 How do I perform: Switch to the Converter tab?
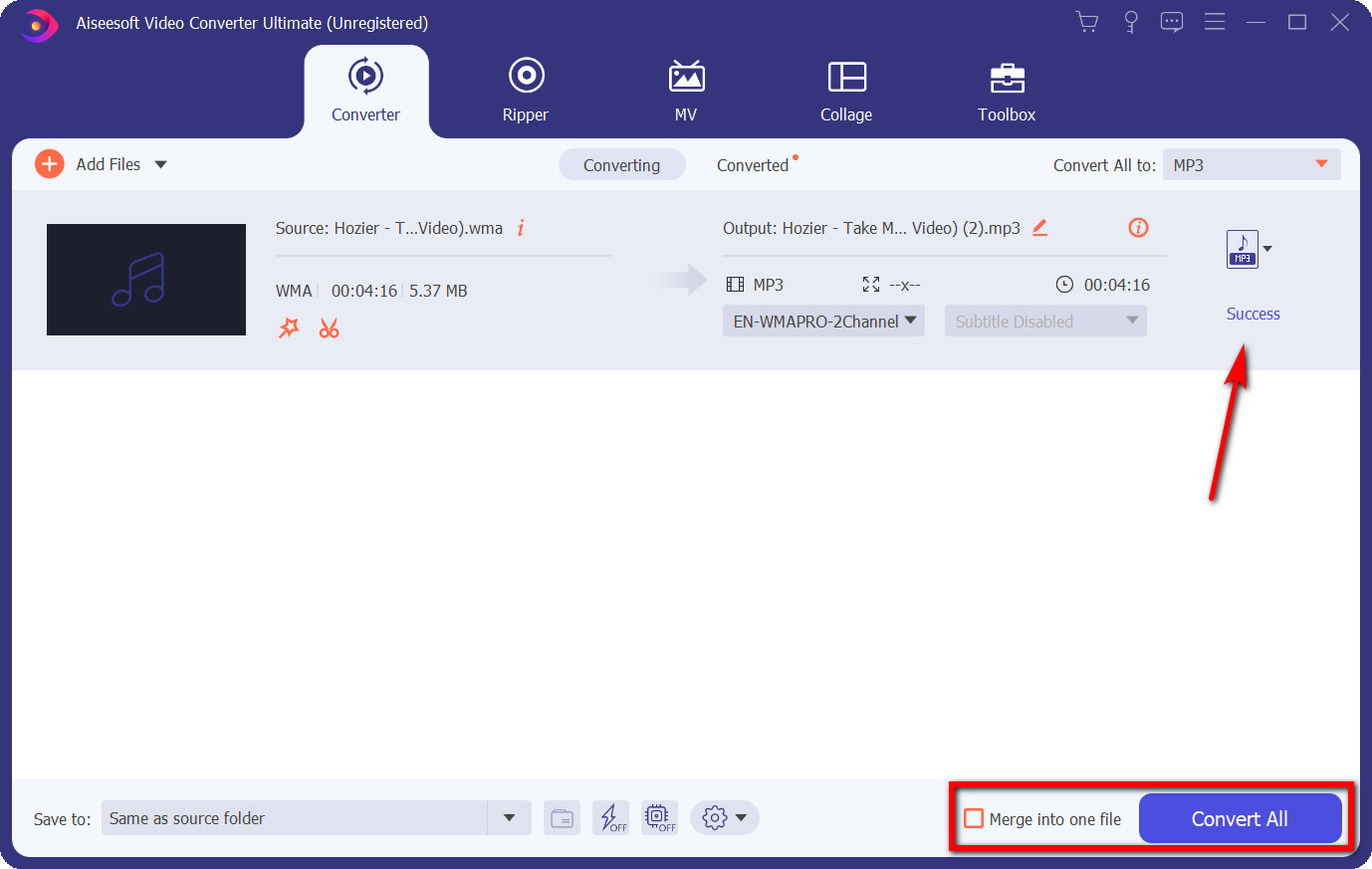click(x=365, y=92)
